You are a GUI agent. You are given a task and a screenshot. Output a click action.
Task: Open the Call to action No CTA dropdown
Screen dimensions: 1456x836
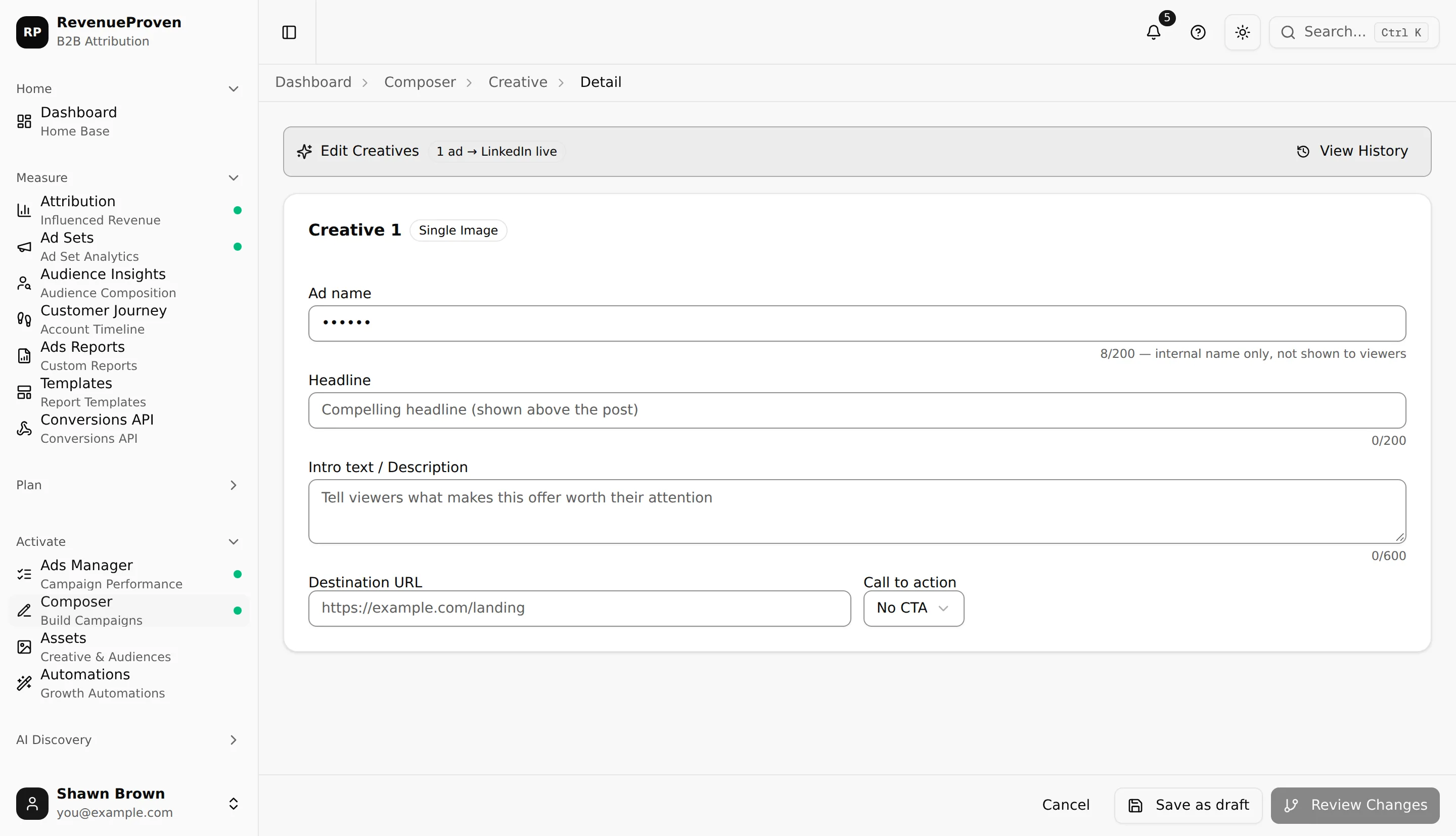click(914, 608)
